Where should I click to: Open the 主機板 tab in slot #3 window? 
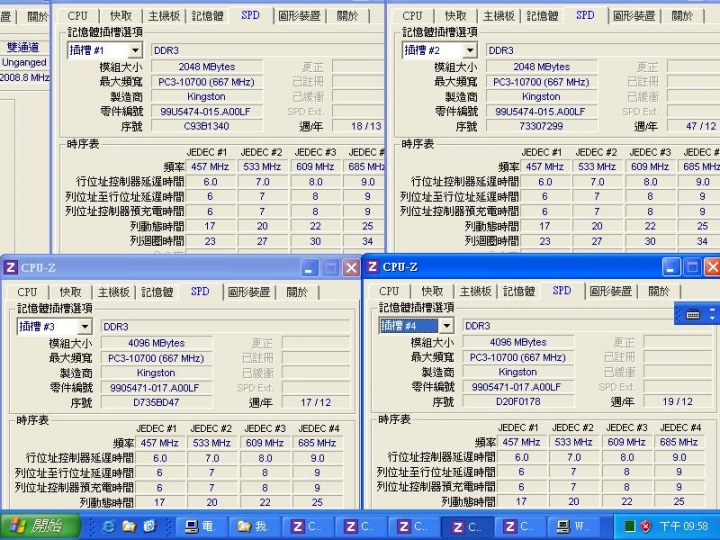[x=113, y=292]
